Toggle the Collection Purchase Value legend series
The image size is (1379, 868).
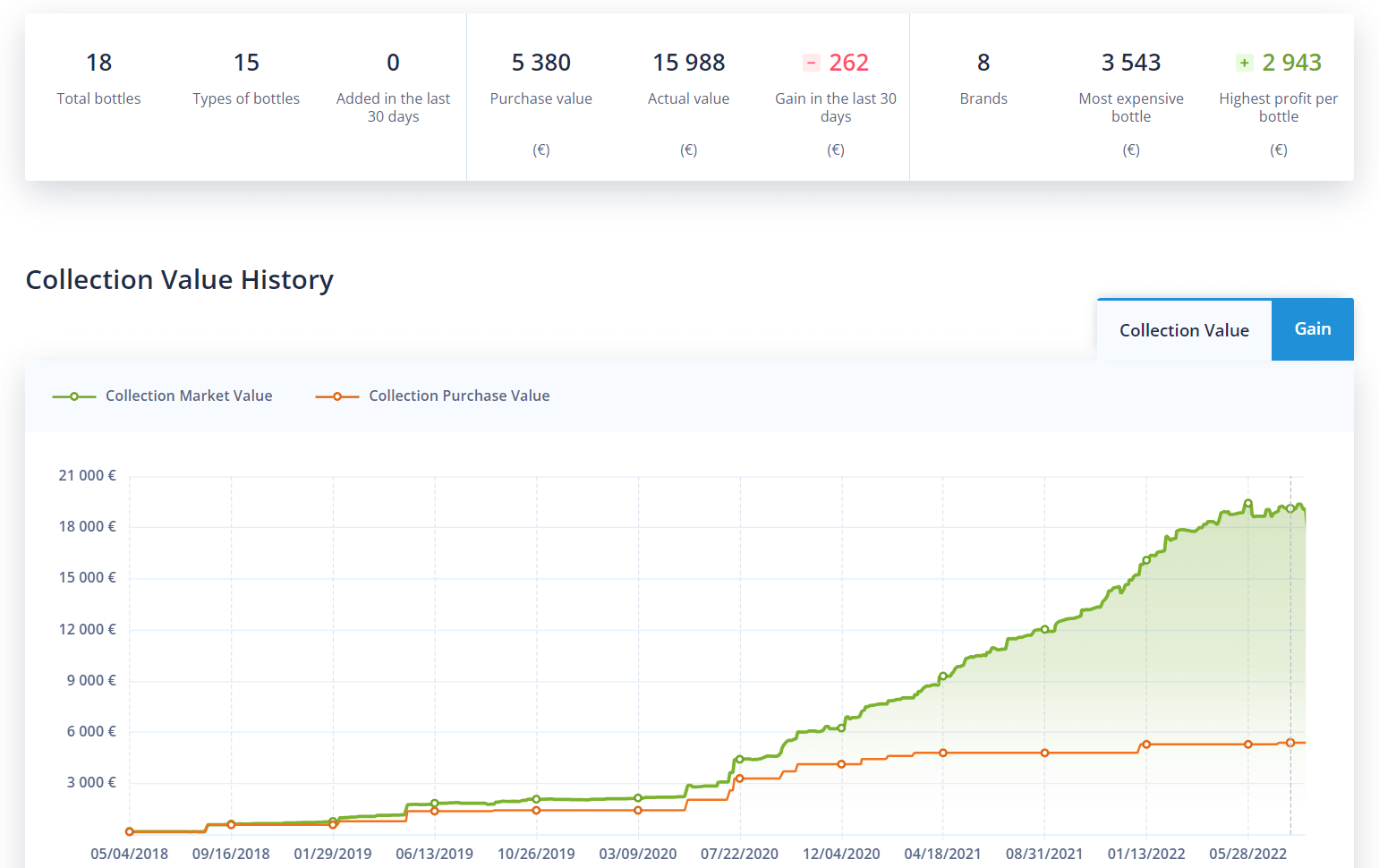click(x=458, y=396)
